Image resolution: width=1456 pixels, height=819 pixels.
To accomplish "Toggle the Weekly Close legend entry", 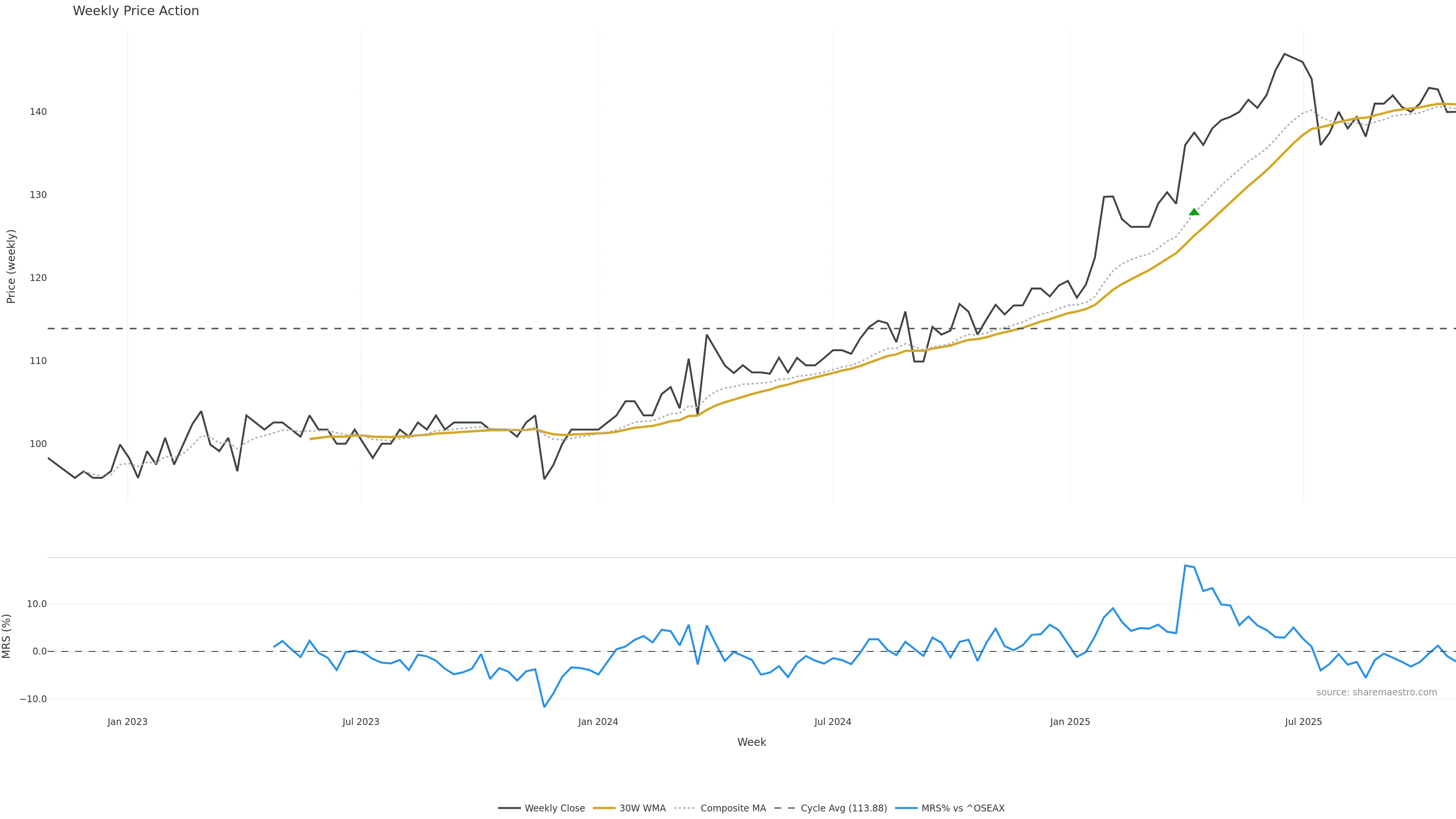I will (x=554, y=808).
